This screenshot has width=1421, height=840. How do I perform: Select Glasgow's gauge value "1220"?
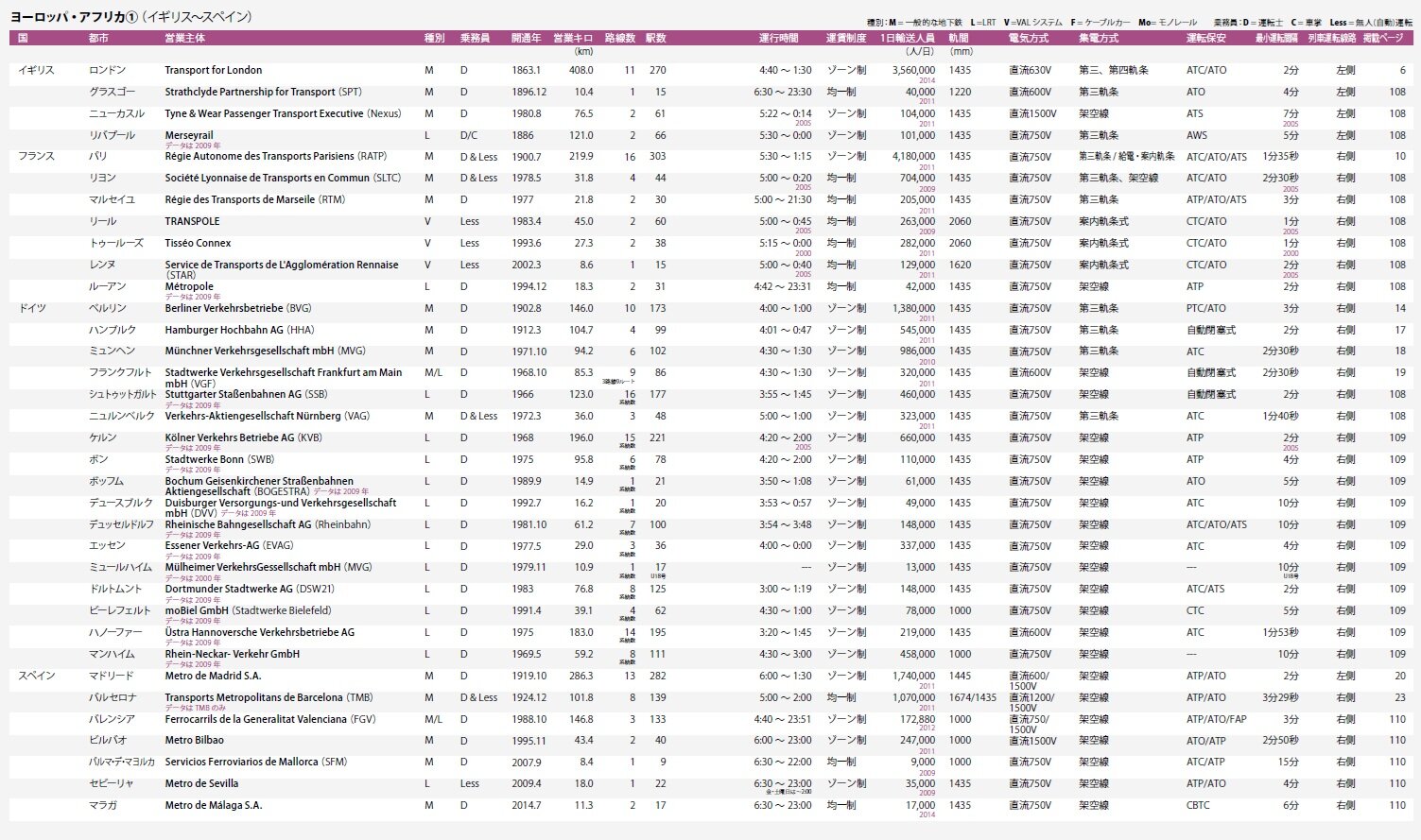(960, 93)
